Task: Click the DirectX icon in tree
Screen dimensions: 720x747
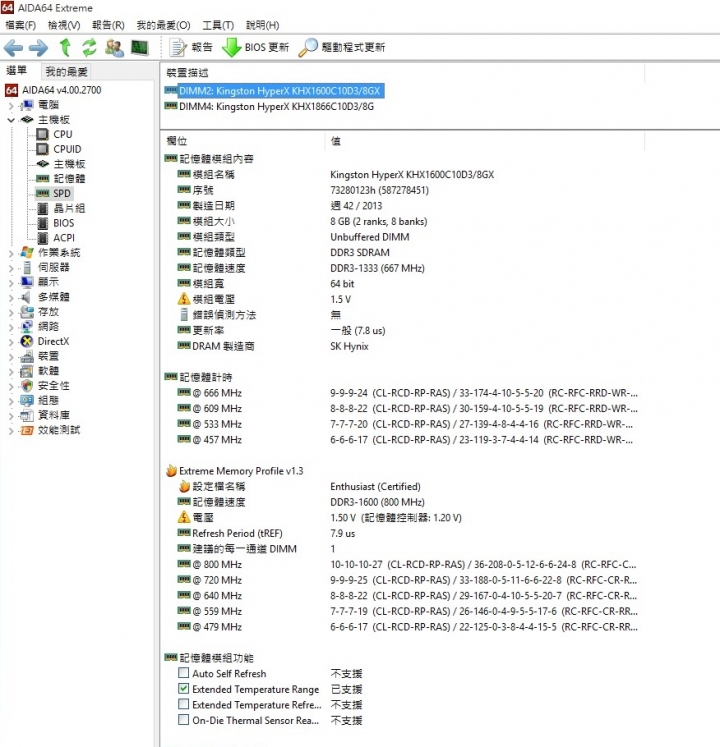Action: coord(27,341)
